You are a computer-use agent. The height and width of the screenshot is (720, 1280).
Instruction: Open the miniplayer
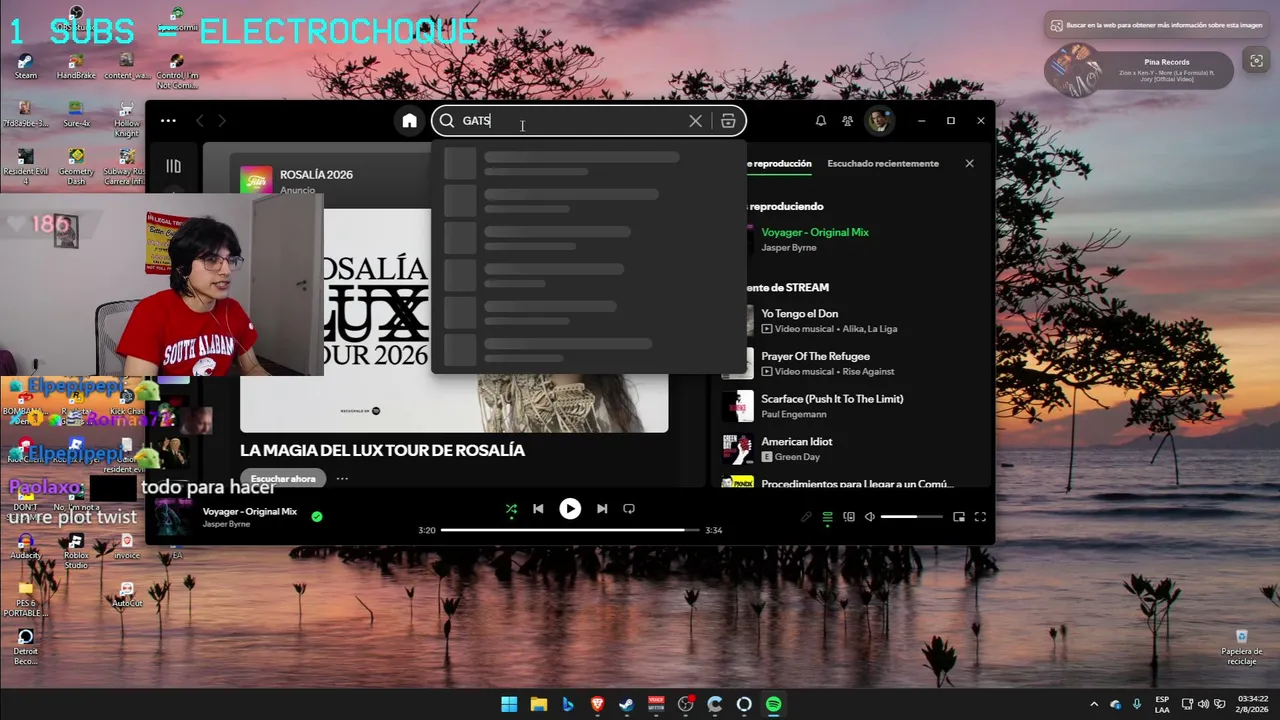pyautogui.click(x=959, y=517)
